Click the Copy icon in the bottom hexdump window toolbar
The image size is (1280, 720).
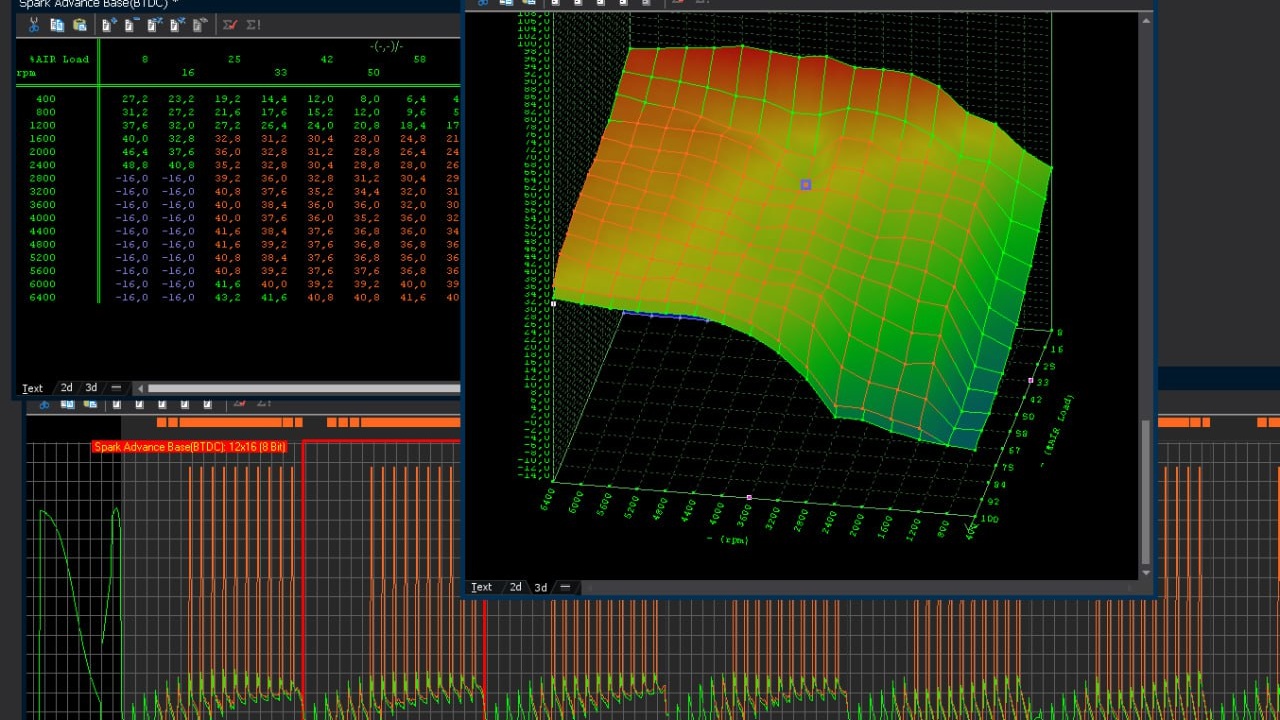[67, 404]
